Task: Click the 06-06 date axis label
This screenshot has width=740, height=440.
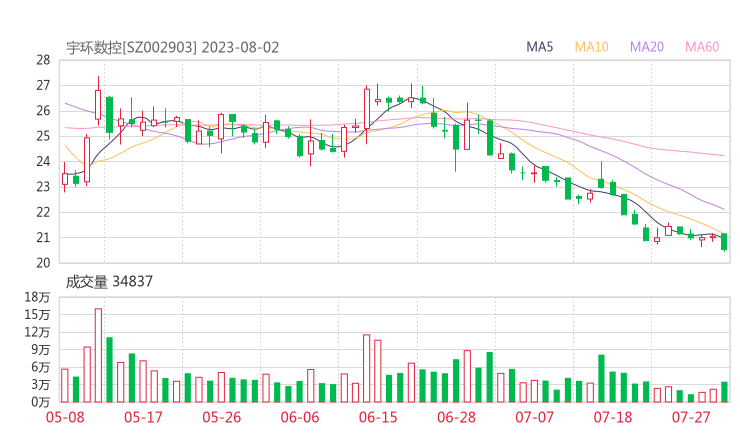Action: pyautogui.click(x=300, y=417)
